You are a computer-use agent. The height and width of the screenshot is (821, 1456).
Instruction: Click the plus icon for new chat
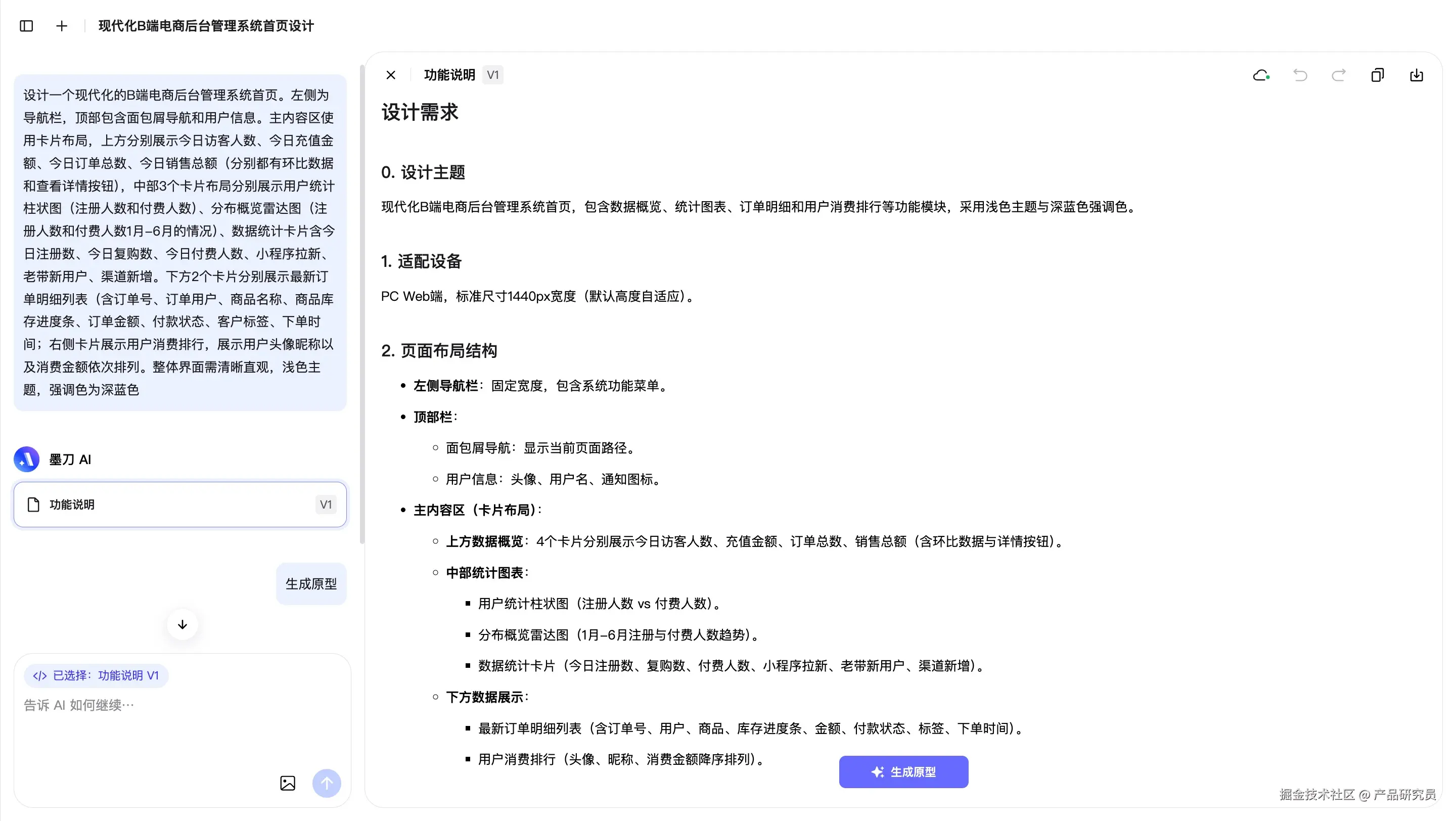point(62,26)
